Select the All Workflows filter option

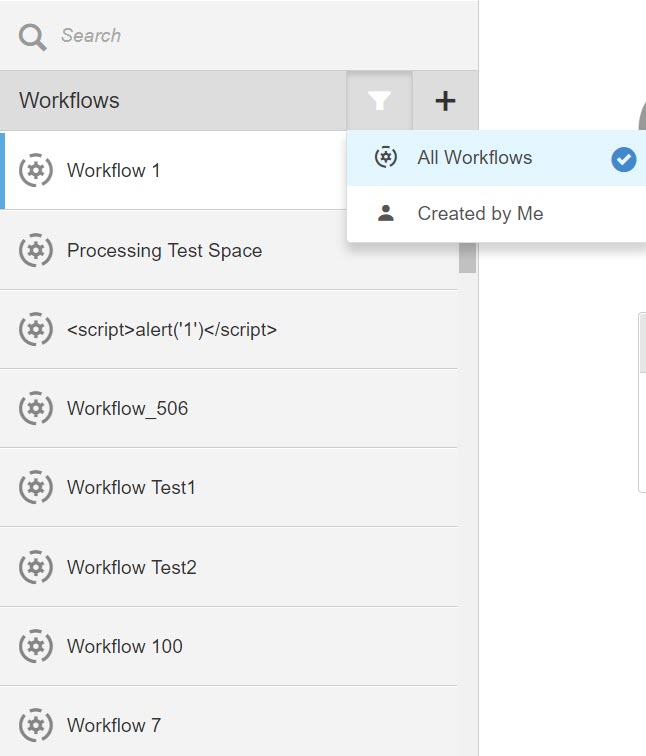click(x=475, y=158)
